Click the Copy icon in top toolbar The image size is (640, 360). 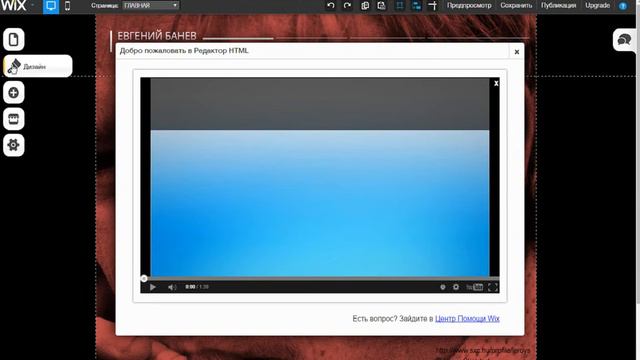[365, 5]
